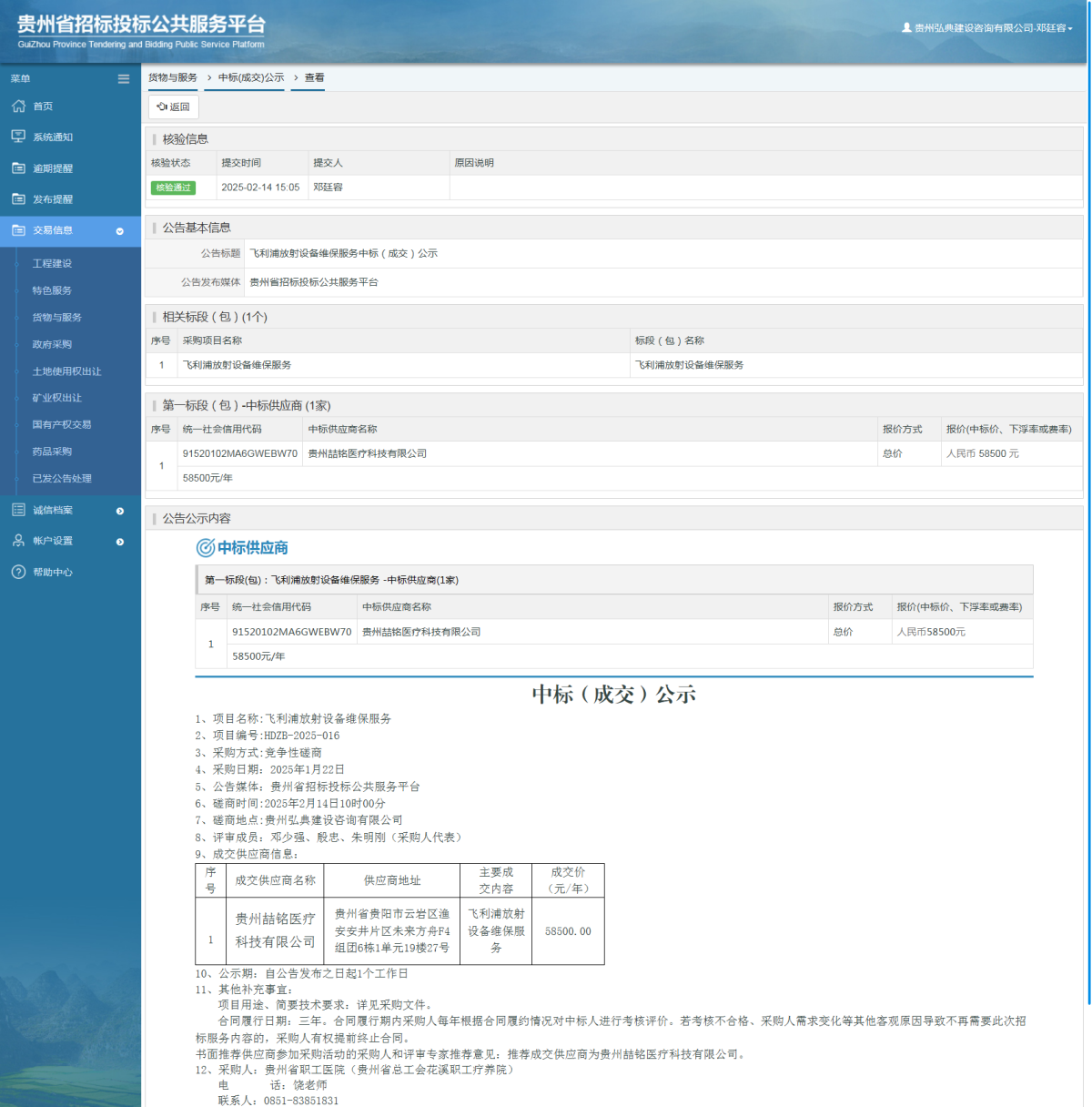The width and height of the screenshot is (1092, 1107).
Task: Select 货物与服务 submenu item
Action: [57, 317]
